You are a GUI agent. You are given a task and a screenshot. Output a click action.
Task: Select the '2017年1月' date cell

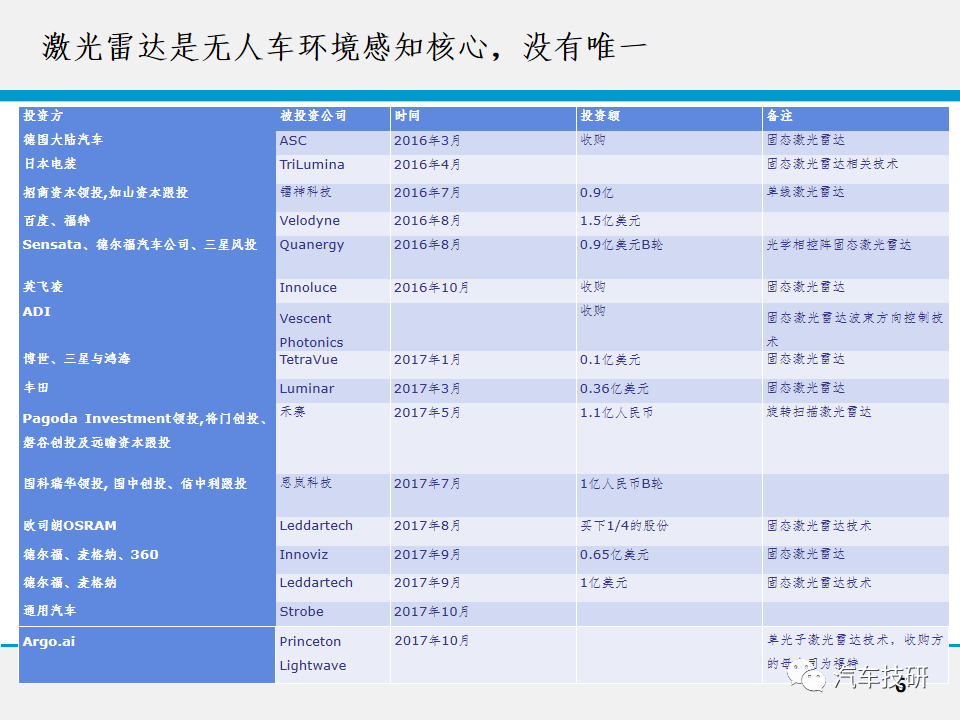point(483,364)
